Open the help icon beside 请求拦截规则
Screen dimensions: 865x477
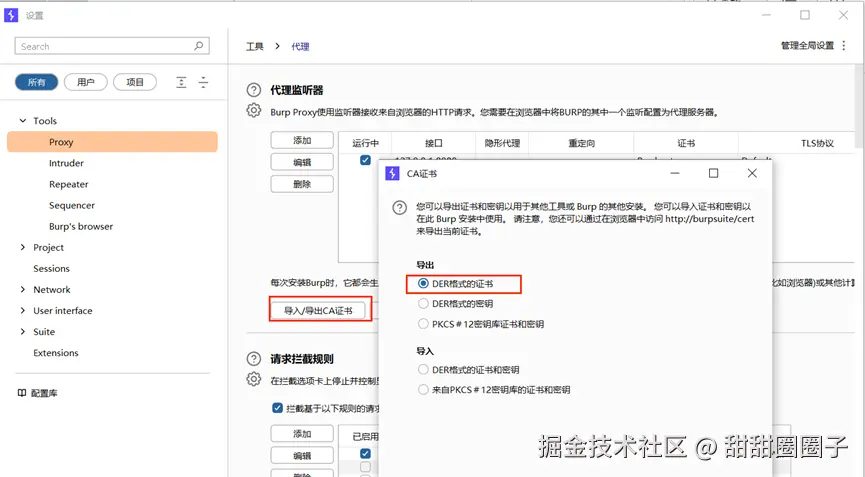[254, 359]
